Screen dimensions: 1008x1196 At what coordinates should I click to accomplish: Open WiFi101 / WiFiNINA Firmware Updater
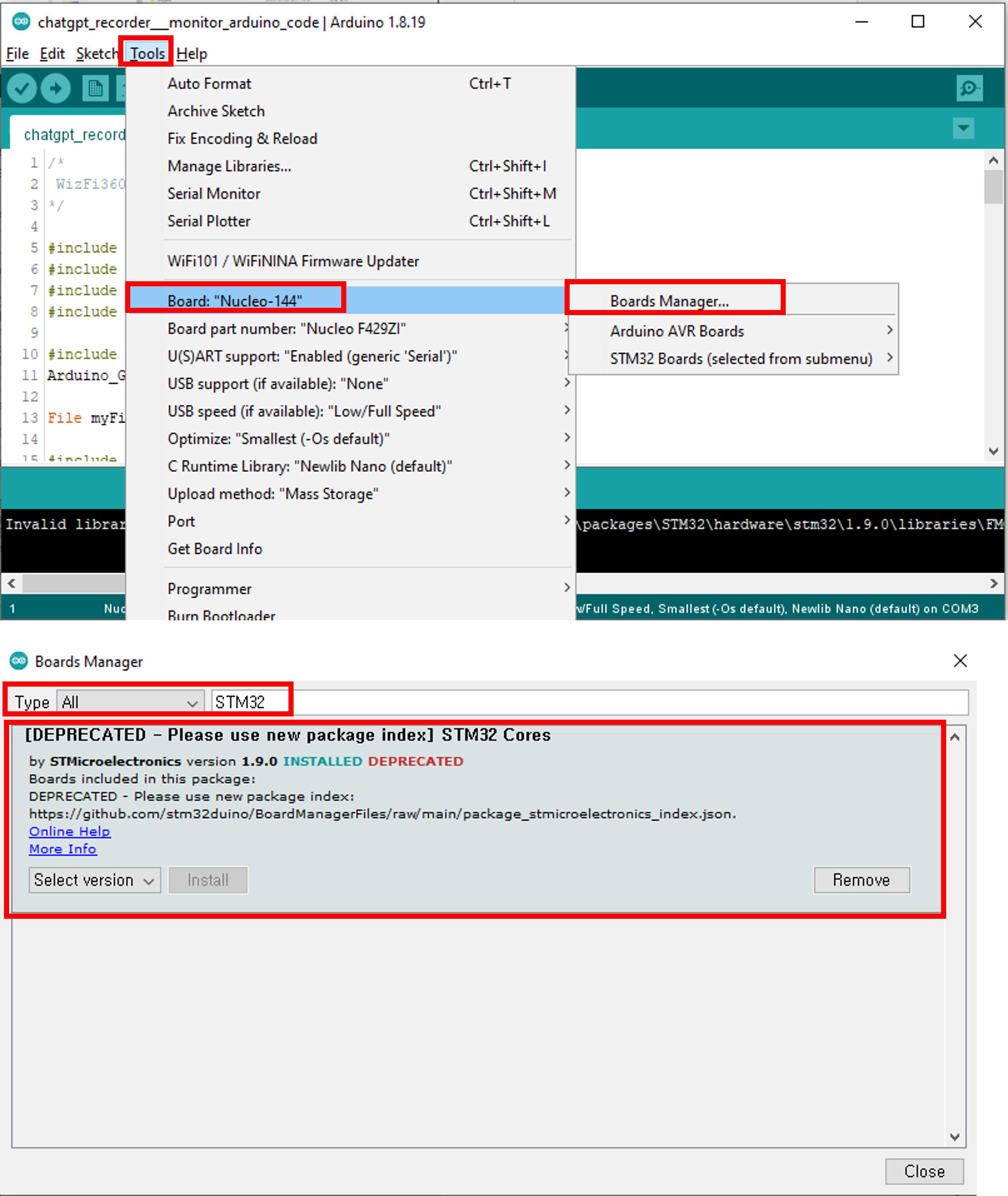click(350, 261)
